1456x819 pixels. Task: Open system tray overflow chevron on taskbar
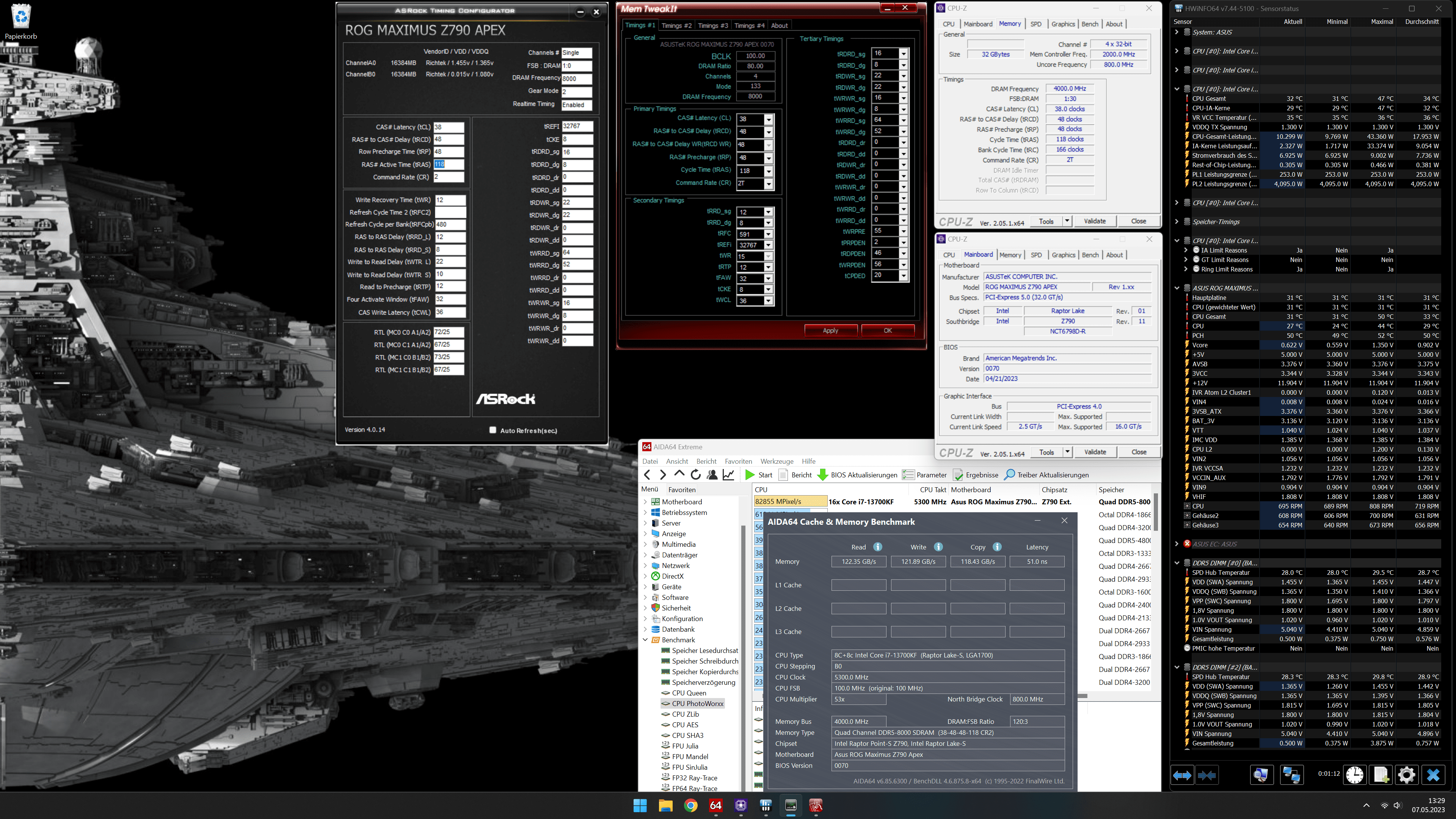[x=1366, y=805]
